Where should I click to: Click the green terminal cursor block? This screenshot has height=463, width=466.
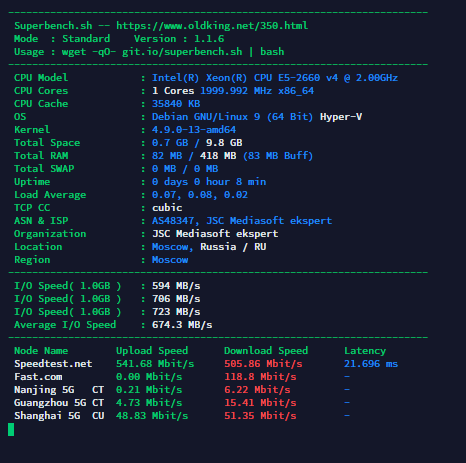[11, 429]
